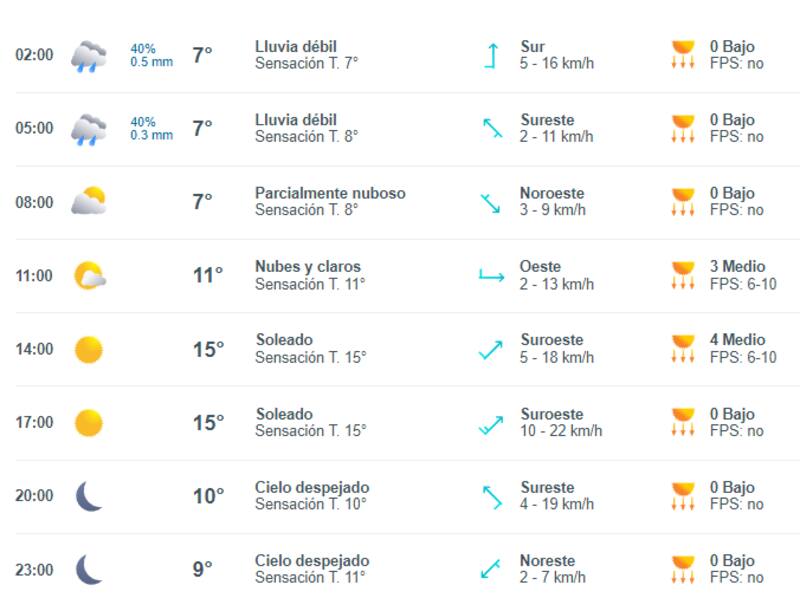Image resolution: width=800 pixels, height=598 pixels.
Task: Click the "4 Medio" UV index text
Action: coord(737,340)
